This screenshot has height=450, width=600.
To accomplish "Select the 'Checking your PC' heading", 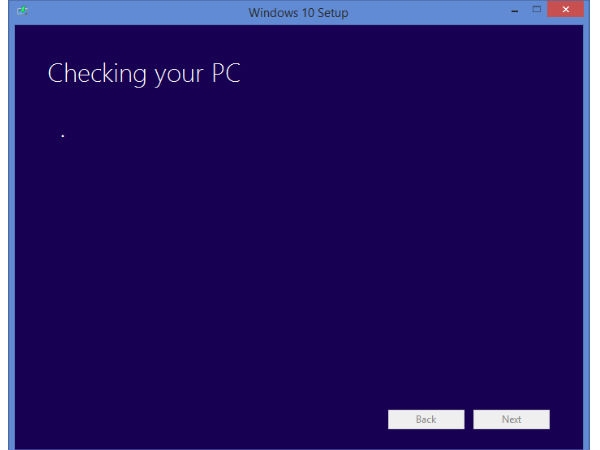I will pyautogui.click(x=144, y=73).
